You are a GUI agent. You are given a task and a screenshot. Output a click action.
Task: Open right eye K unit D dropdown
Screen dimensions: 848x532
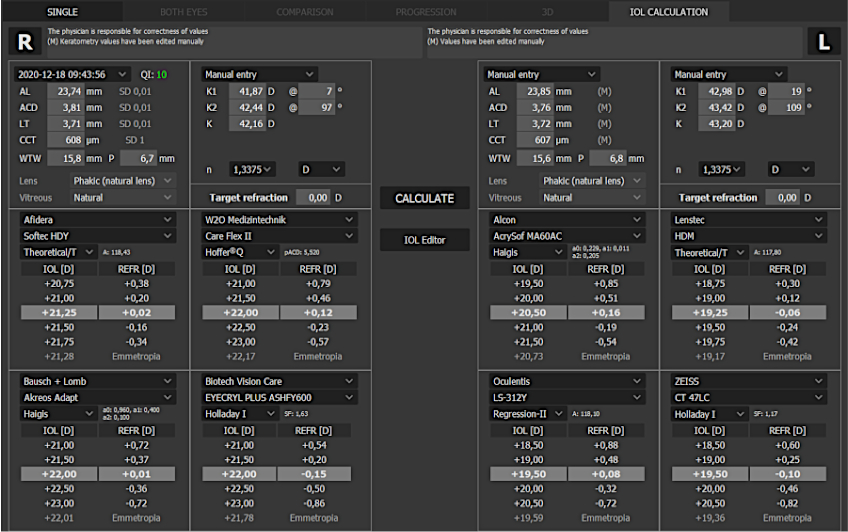321,170
